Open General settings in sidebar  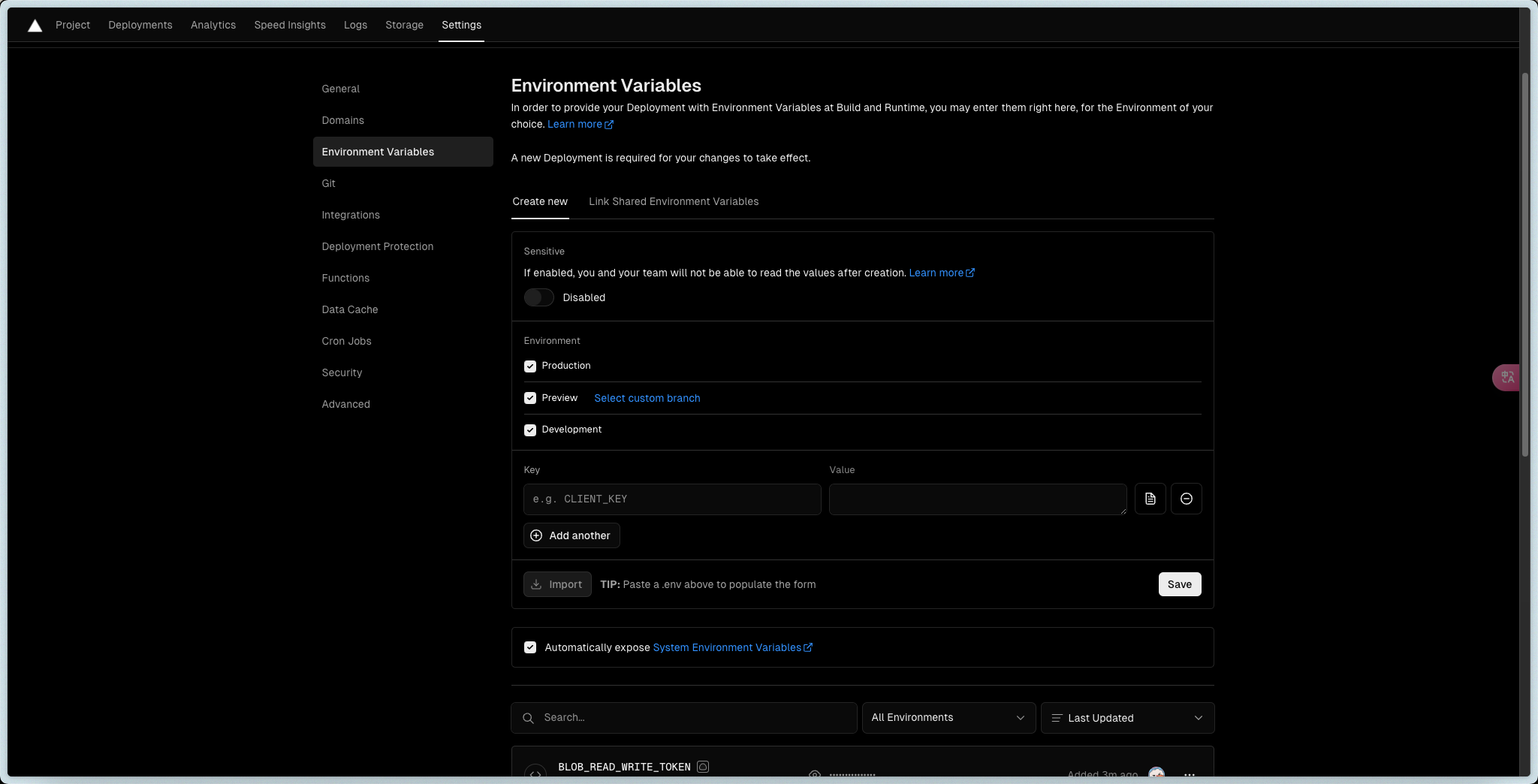click(403, 89)
